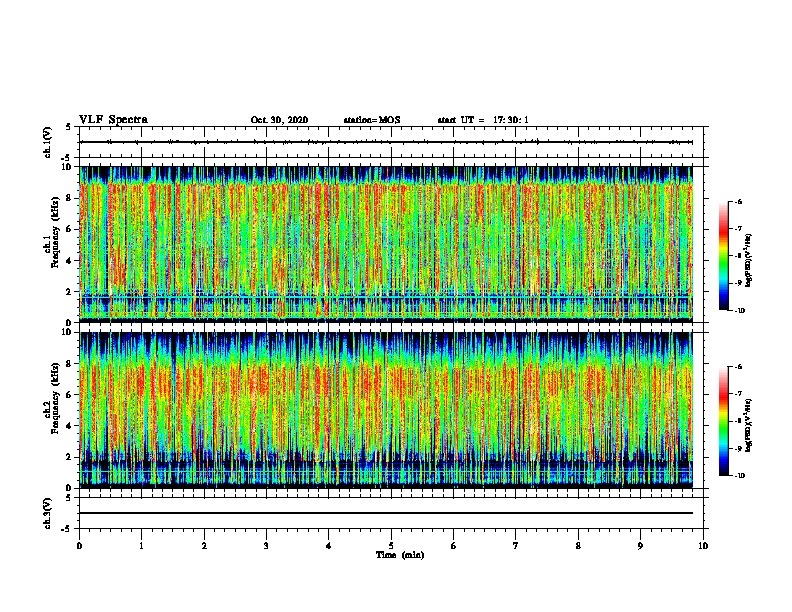Click the '-6' label on ch.1 color bar
Viewport: 792px width, 612px height.
pyautogui.click(x=738, y=201)
